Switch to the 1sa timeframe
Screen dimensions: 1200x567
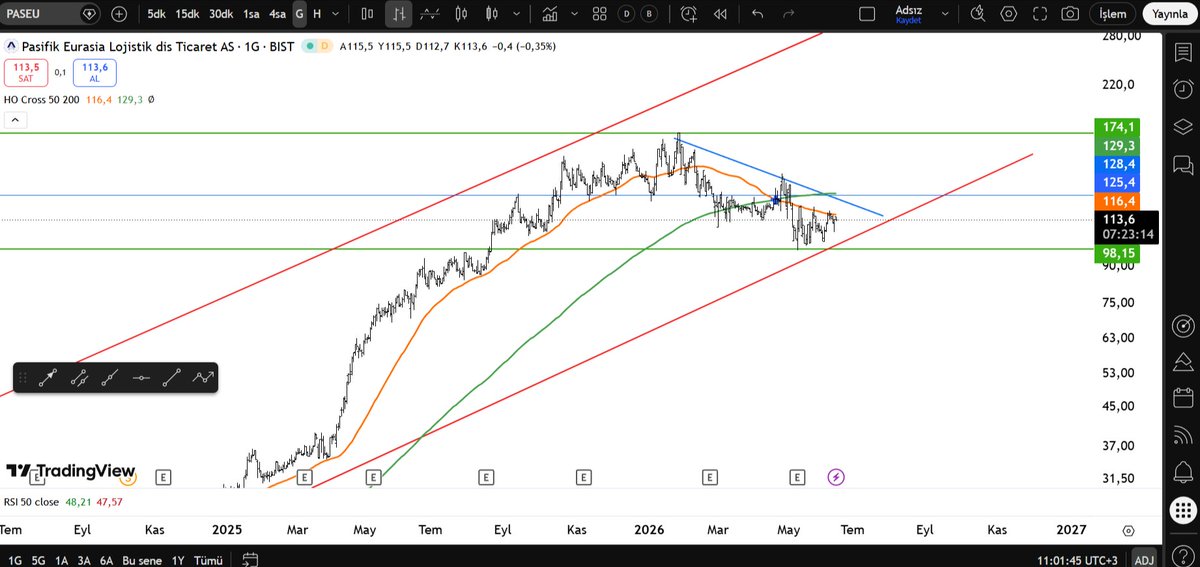coord(251,14)
